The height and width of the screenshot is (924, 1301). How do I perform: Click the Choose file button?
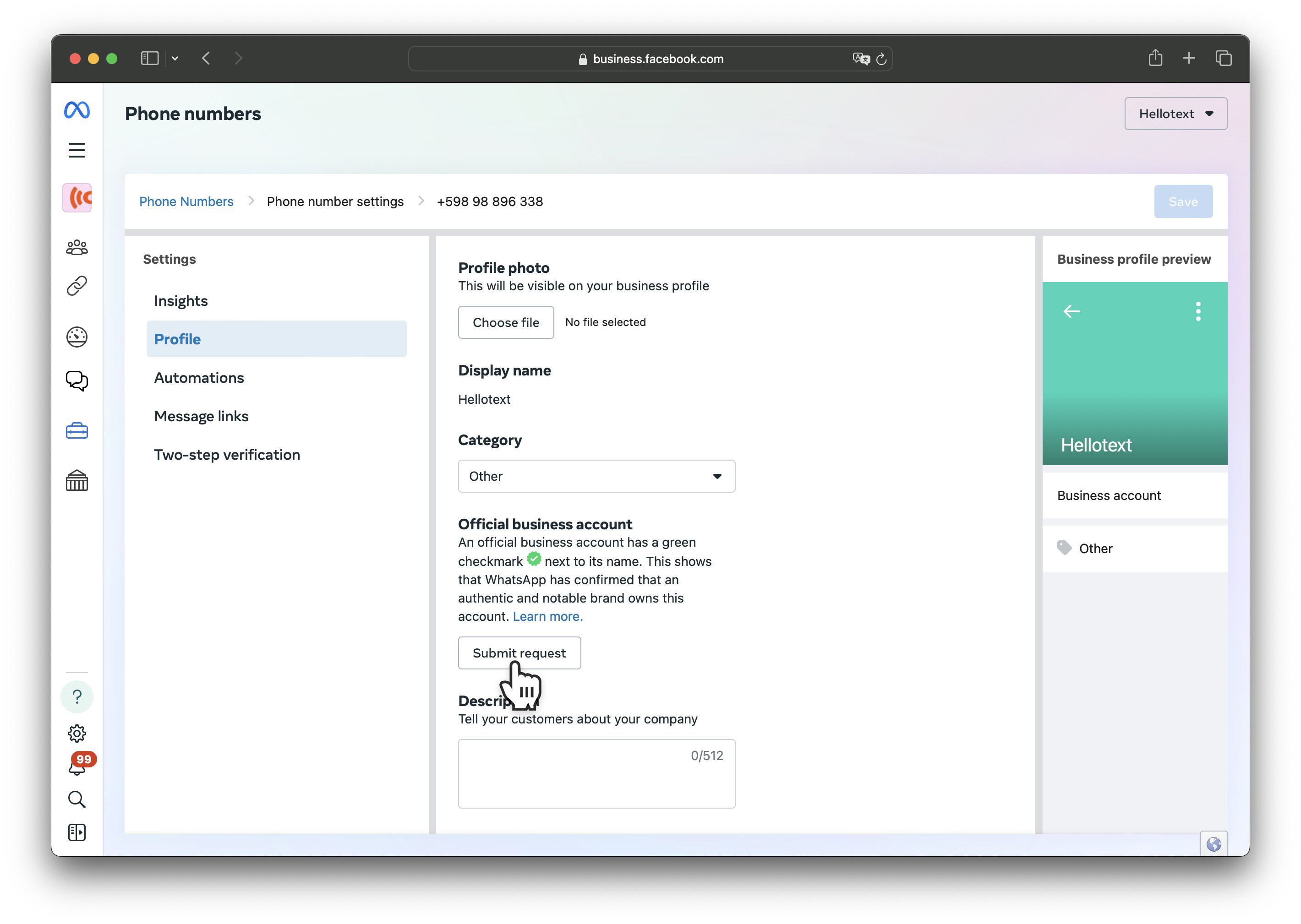click(506, 322)
